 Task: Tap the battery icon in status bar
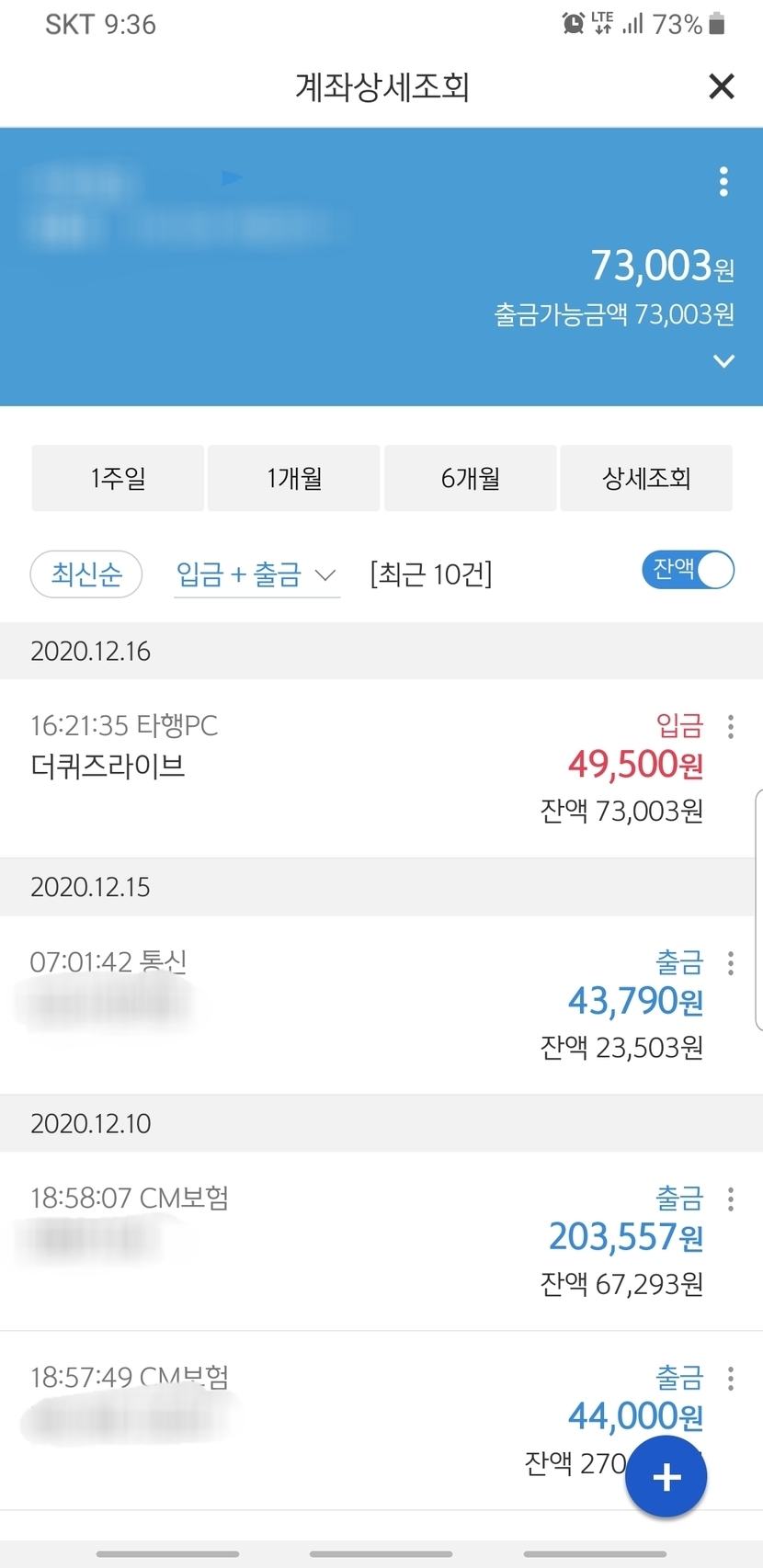pos(718,23)
